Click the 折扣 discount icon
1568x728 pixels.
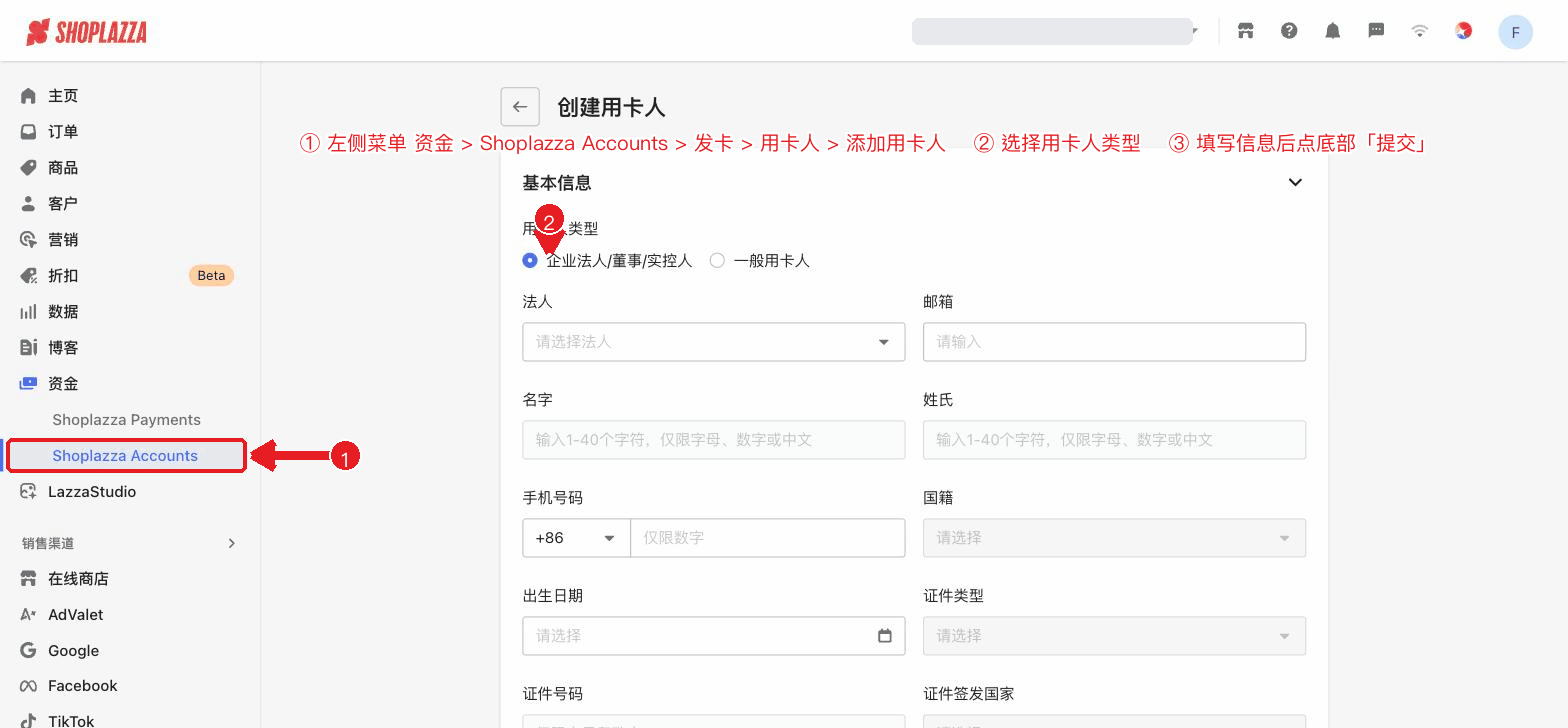28,276
